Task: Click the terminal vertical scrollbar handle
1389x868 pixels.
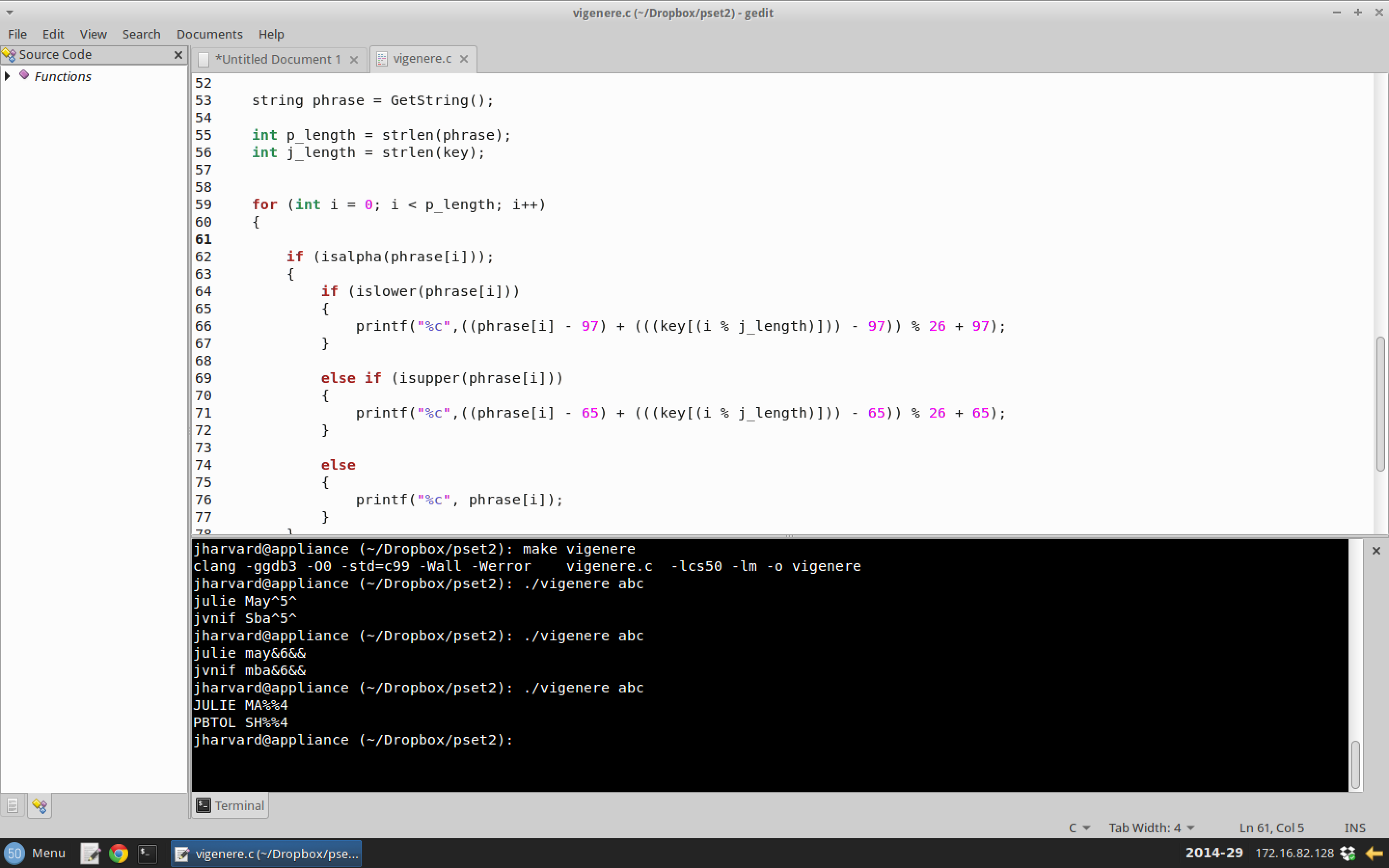Action: tap(1355, 765)
